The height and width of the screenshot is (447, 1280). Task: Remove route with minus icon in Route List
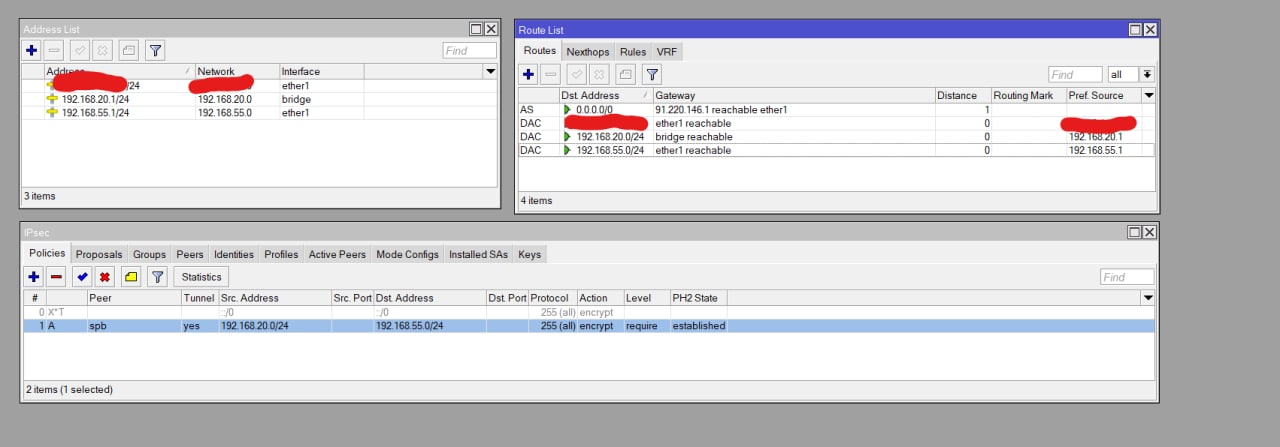(551, 74)
